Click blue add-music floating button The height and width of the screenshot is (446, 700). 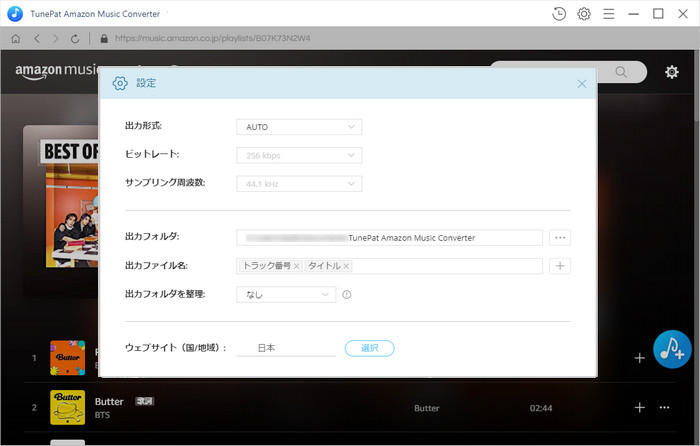[672, 349]
